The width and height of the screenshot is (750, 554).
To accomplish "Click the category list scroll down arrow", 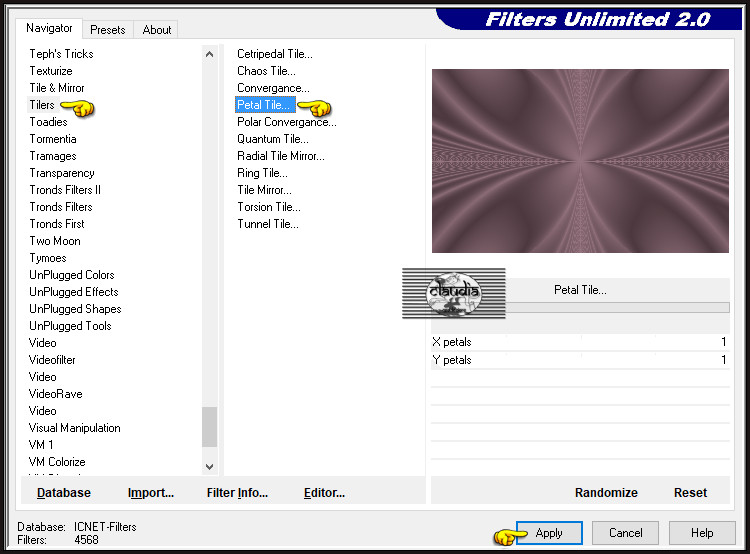I will point(210,466).
